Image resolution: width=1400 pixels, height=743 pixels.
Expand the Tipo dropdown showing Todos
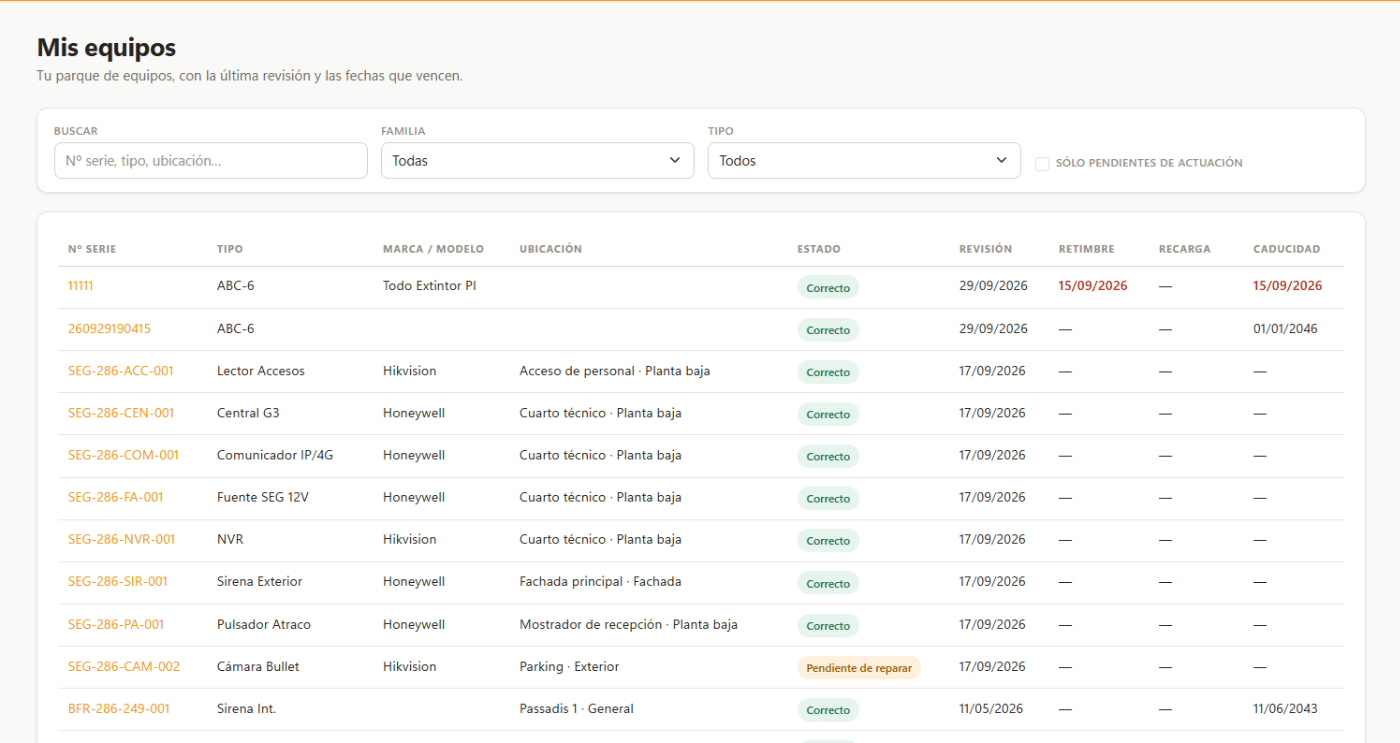pos(864,161)
